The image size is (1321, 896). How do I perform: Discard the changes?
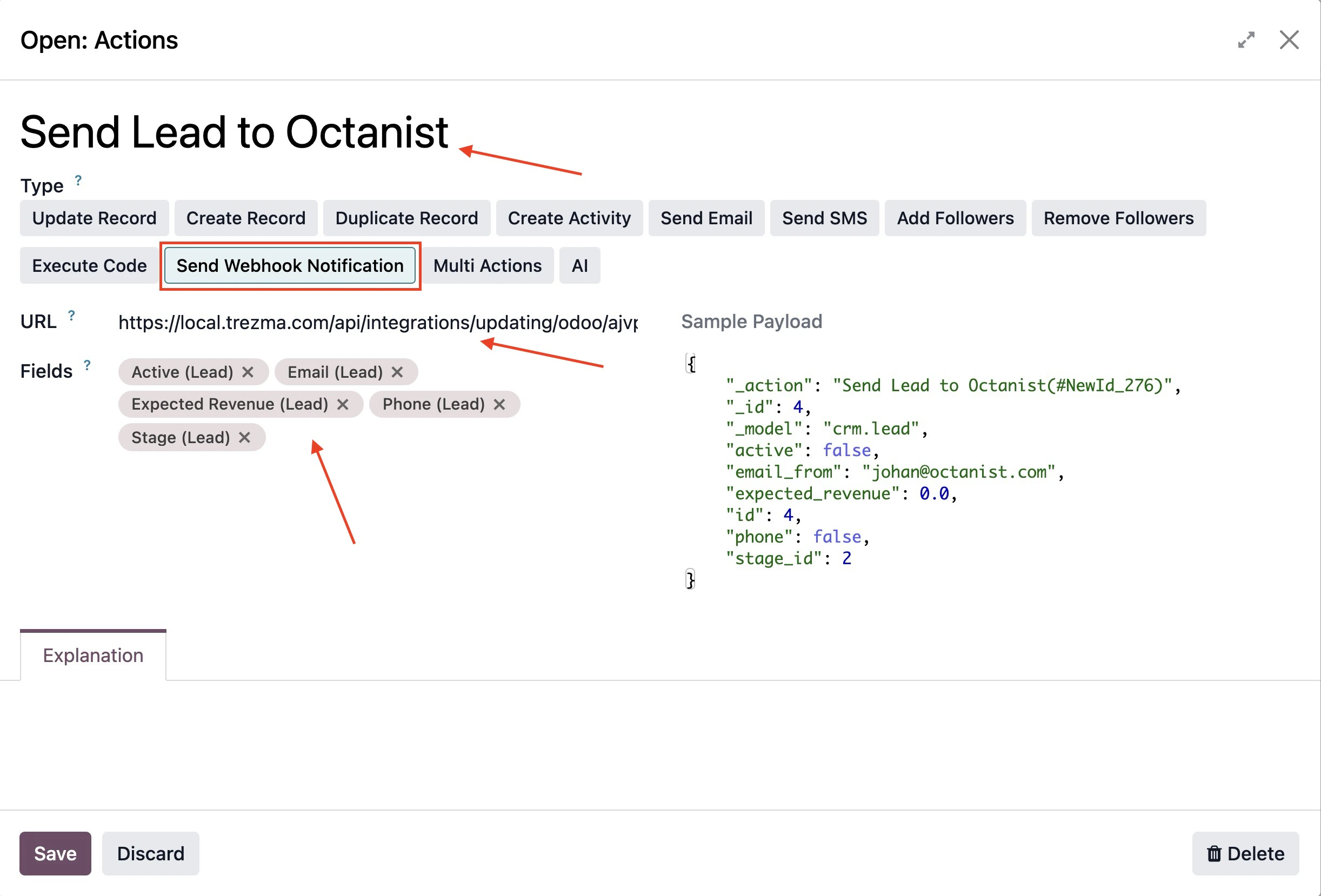coord(151,853)
